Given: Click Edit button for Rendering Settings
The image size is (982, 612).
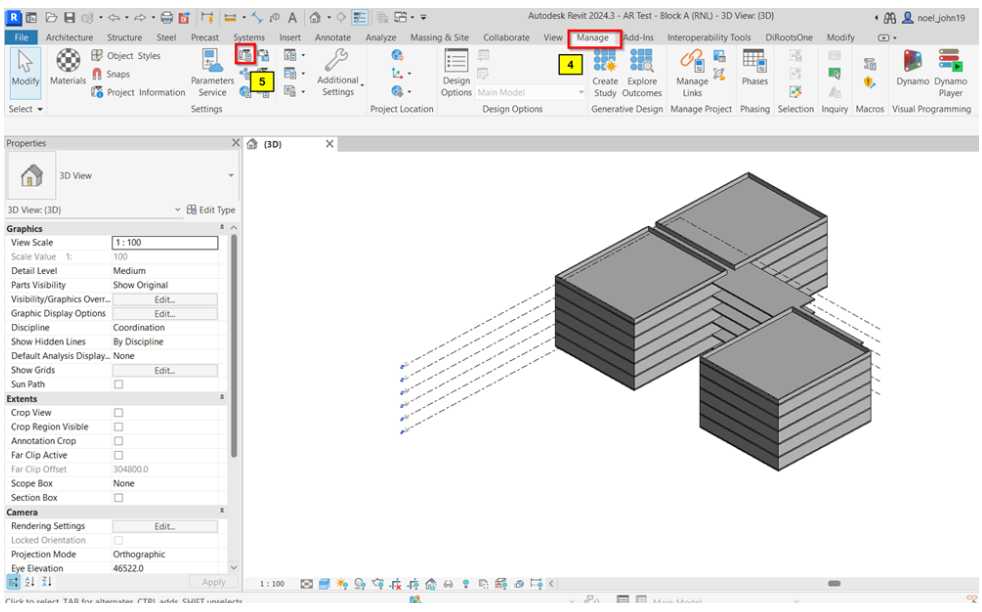Looking at the screenshot, I should [x=164, y=526].
